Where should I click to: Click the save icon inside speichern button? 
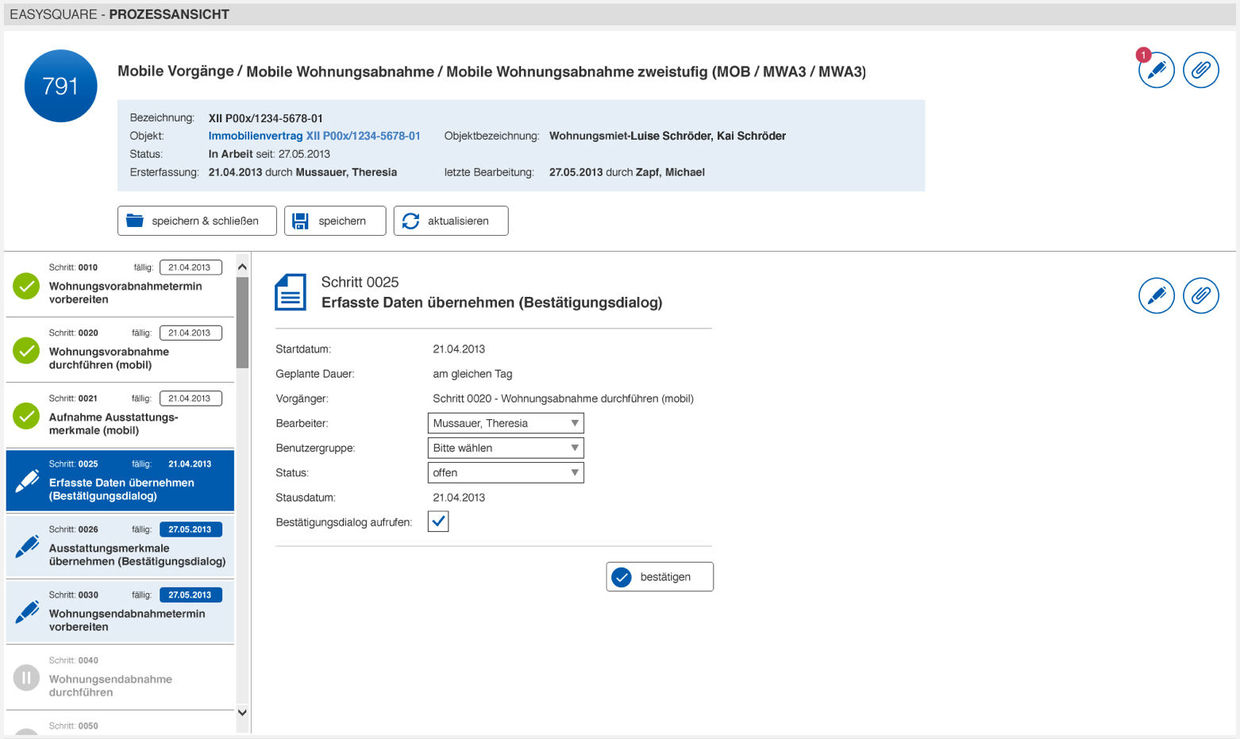click(x=301, y=220)
